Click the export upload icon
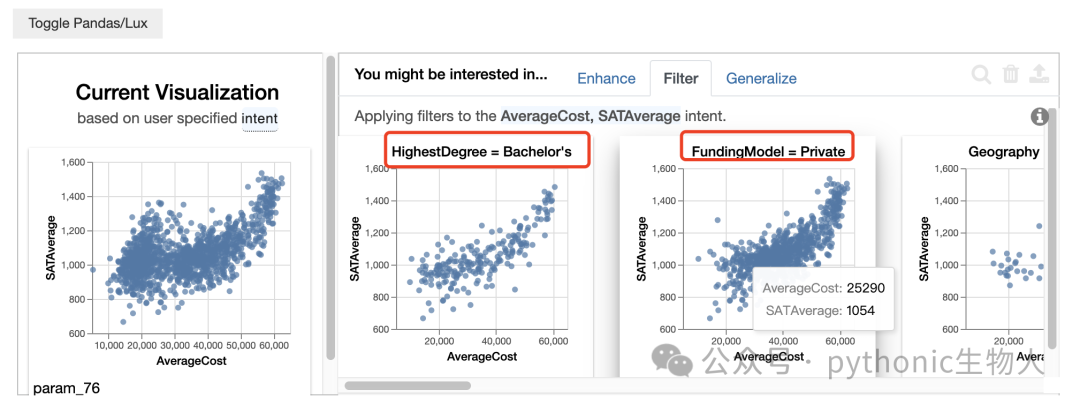 coord(1039,74)
